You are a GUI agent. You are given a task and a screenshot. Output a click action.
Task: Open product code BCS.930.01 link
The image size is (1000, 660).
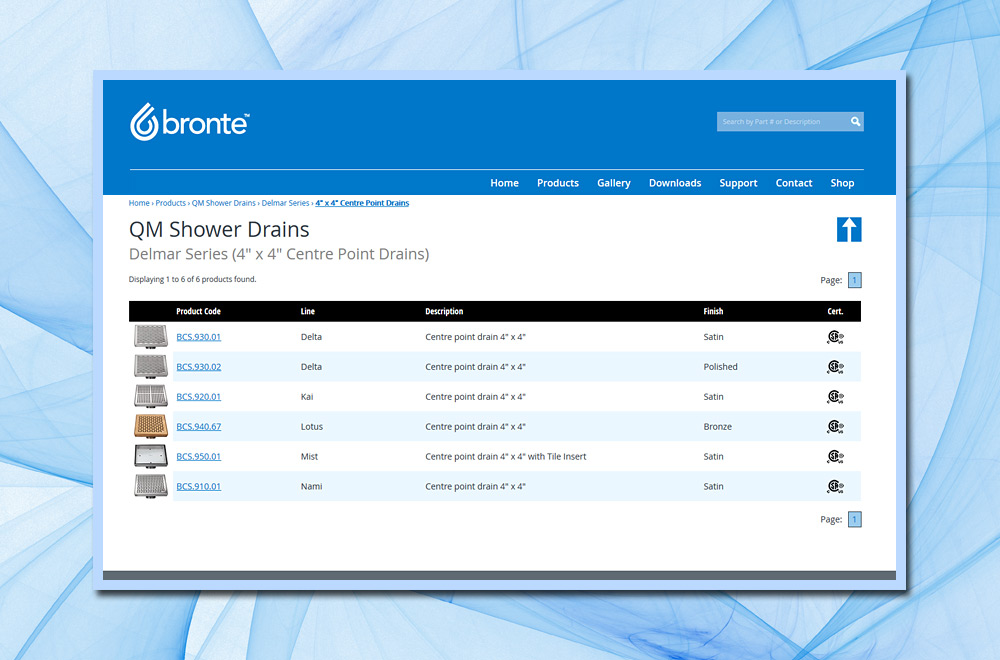coord(198,337)
